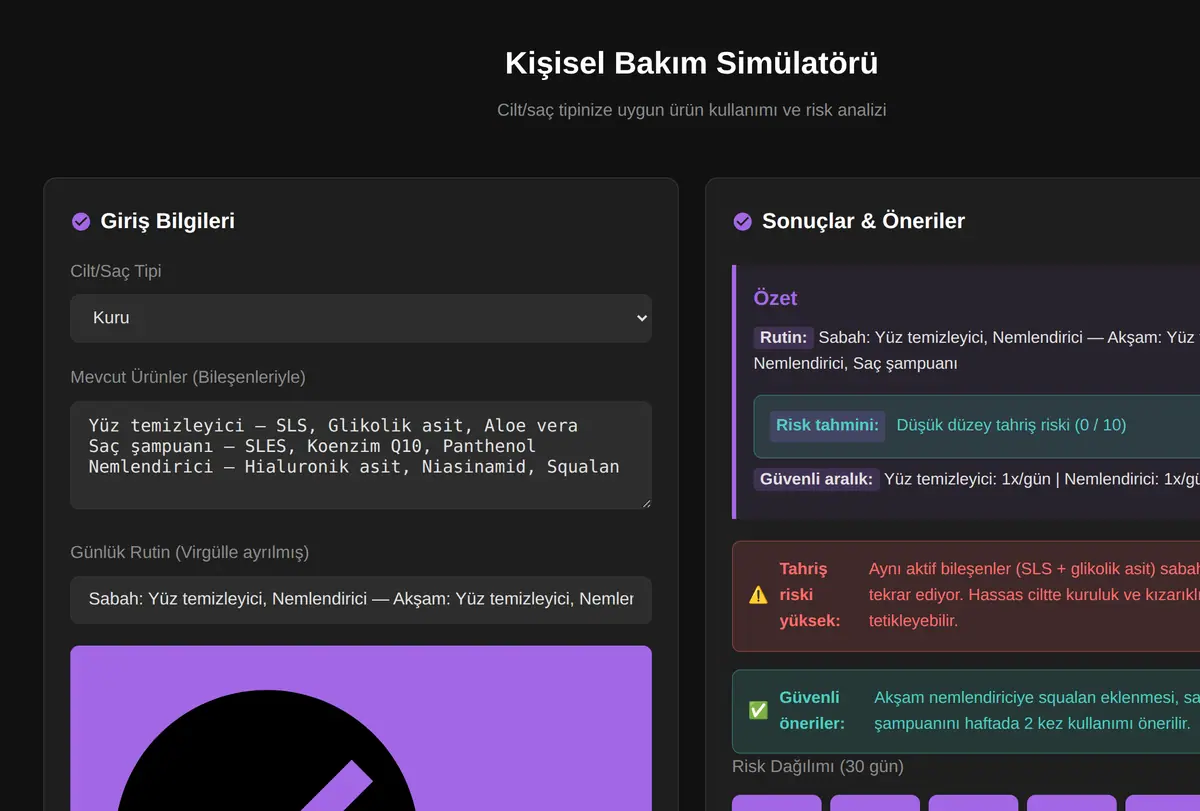Click the Mevcut Ürünler (Bileşenleriyle) label
Viewport: 1200px width, 811px height.
pos(188,377)
